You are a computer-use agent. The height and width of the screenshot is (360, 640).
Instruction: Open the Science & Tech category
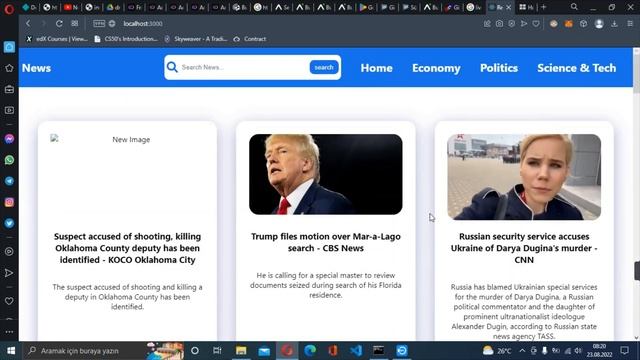pyautogui.click(x=576, y=68)
